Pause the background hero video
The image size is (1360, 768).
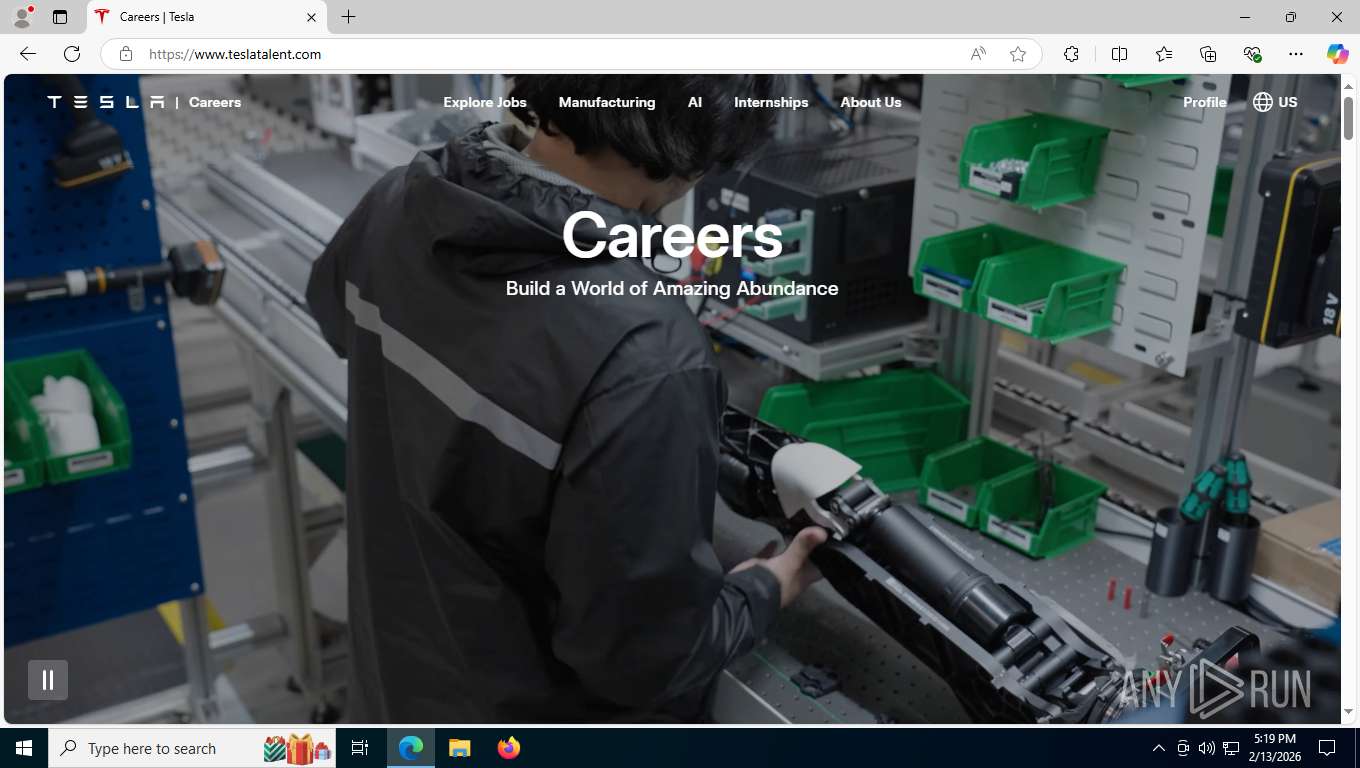(48, 680)
